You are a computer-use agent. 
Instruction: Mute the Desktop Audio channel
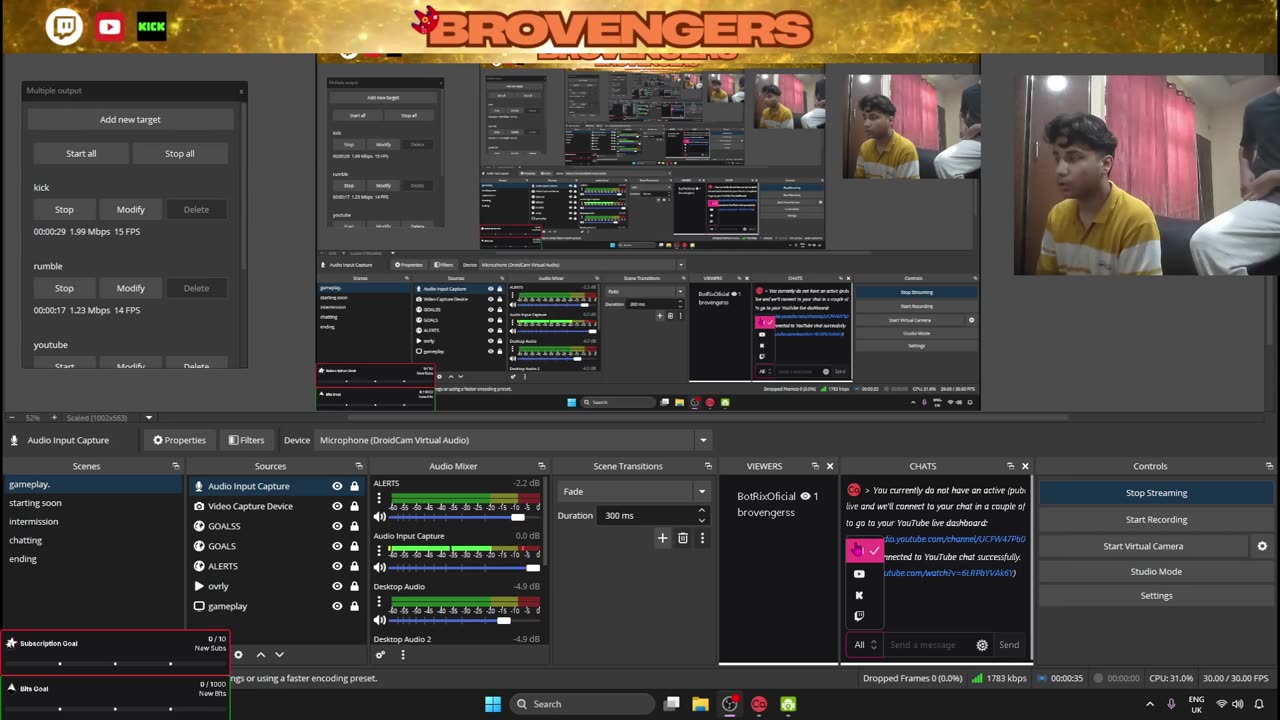pos(380,620)
